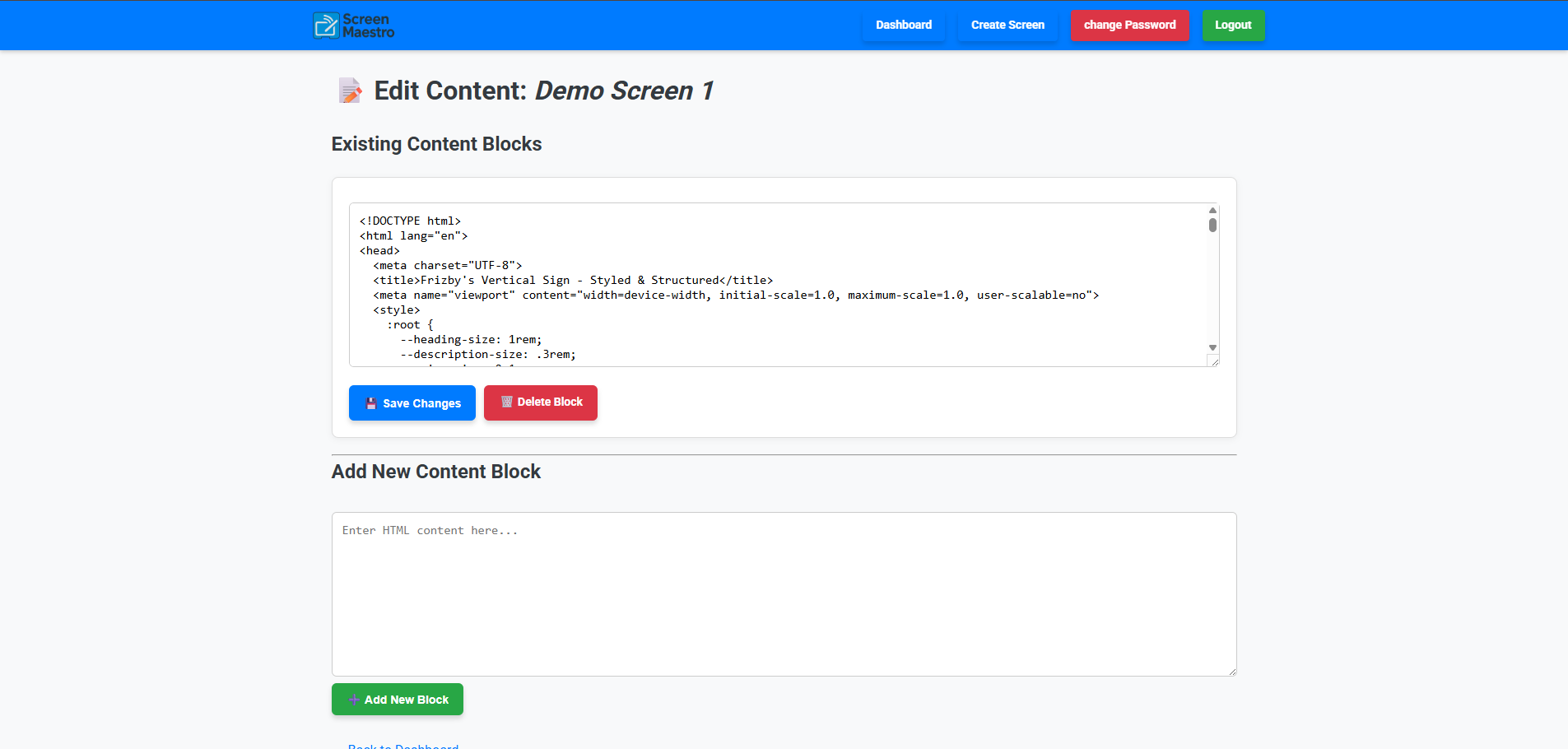Screen dimensions: 1568x749
Task: Click the memo pencil icon beside Edit Content
Action: [x=350, y=91]
